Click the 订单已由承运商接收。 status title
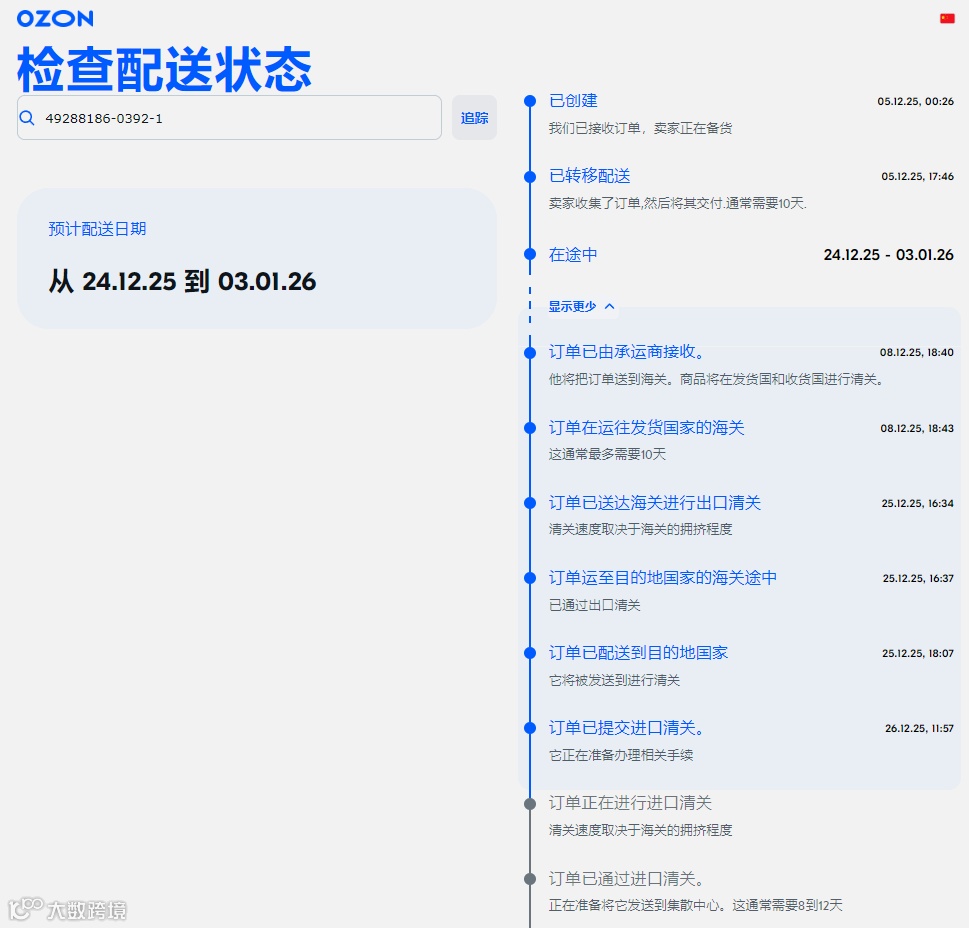Viewport: 969px width, 928px height. pyautogui.click(x=627, y=352)
